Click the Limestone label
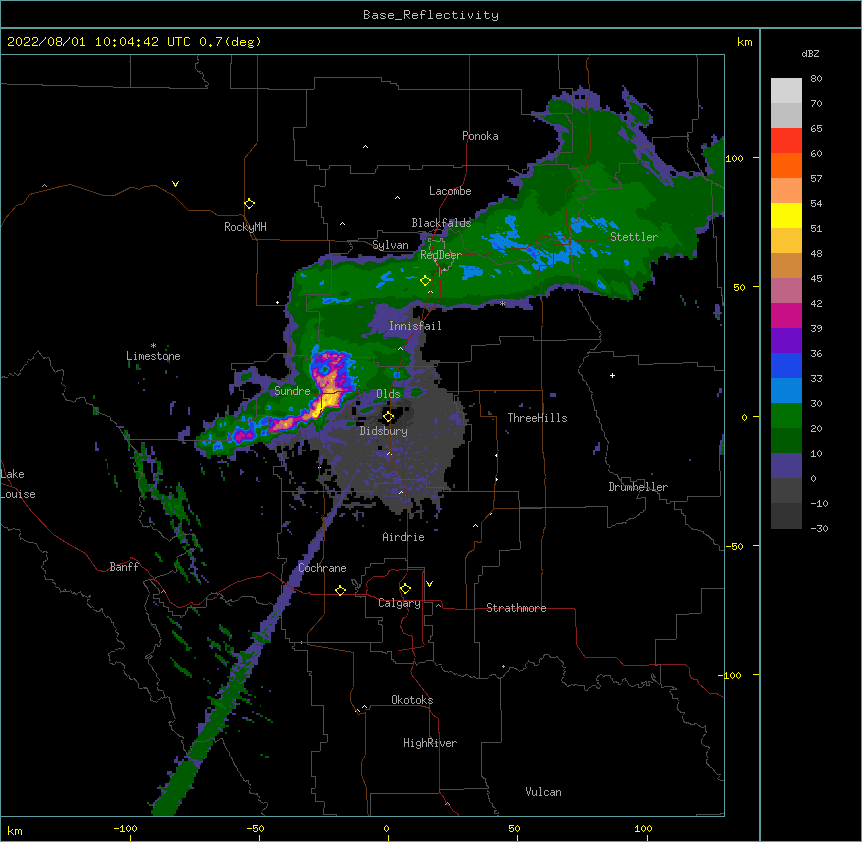The height and width of the screenshot is (842, 862). tap(153, 356)
